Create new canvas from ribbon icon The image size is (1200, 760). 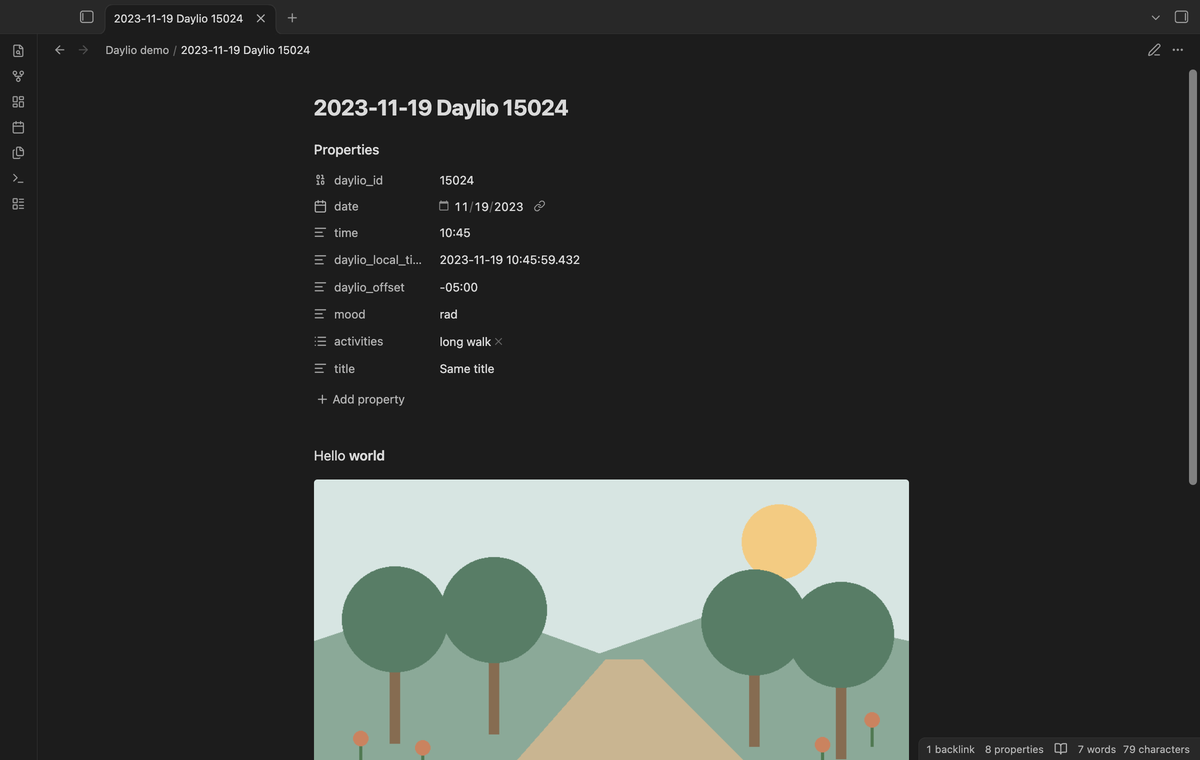(18, 102)
